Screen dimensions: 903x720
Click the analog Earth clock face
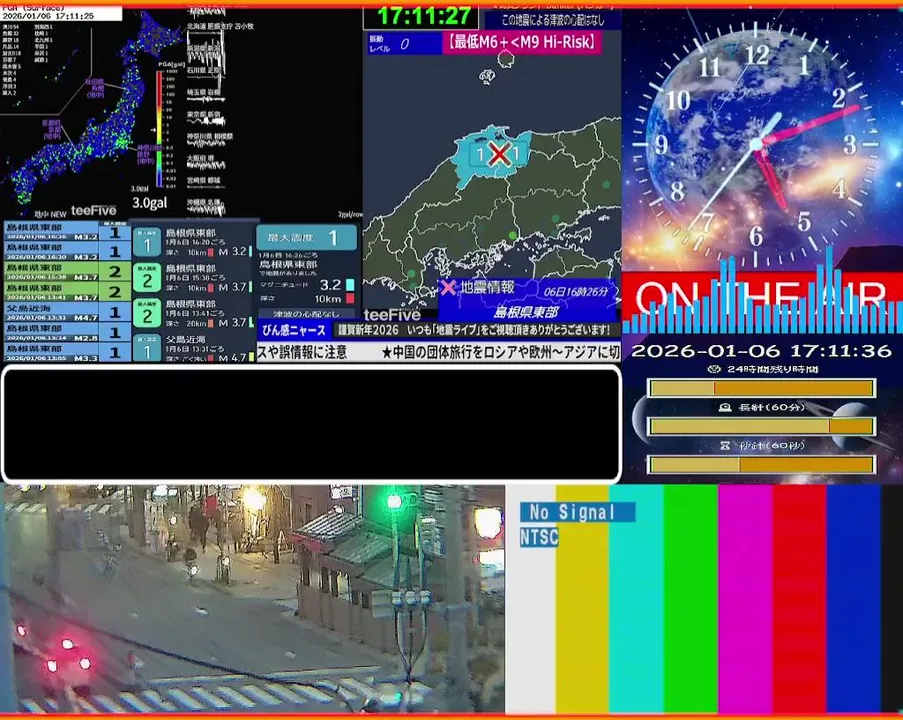click(756, 142)
